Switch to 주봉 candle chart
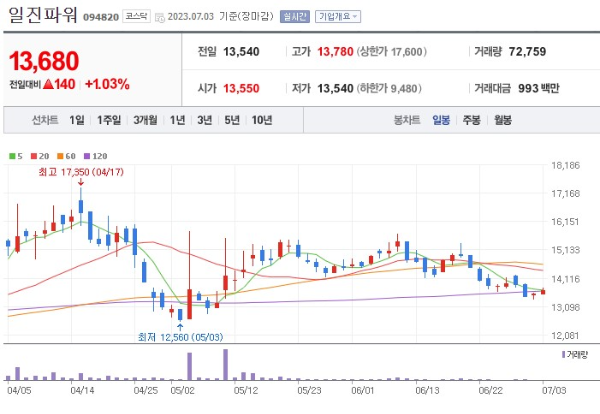This screenshot has height=414, width=600. (471, 120)
